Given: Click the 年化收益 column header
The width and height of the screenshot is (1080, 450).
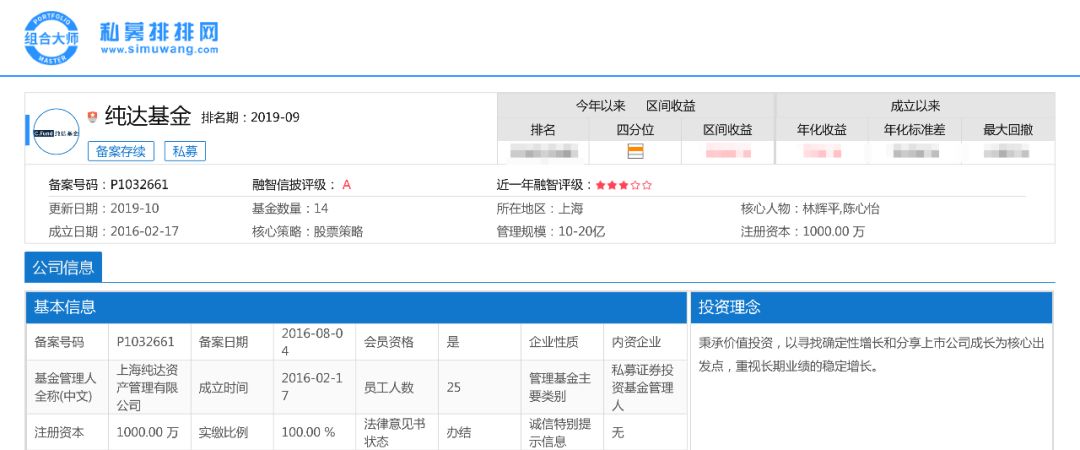Looking at the screenshot, I should 821,130.
